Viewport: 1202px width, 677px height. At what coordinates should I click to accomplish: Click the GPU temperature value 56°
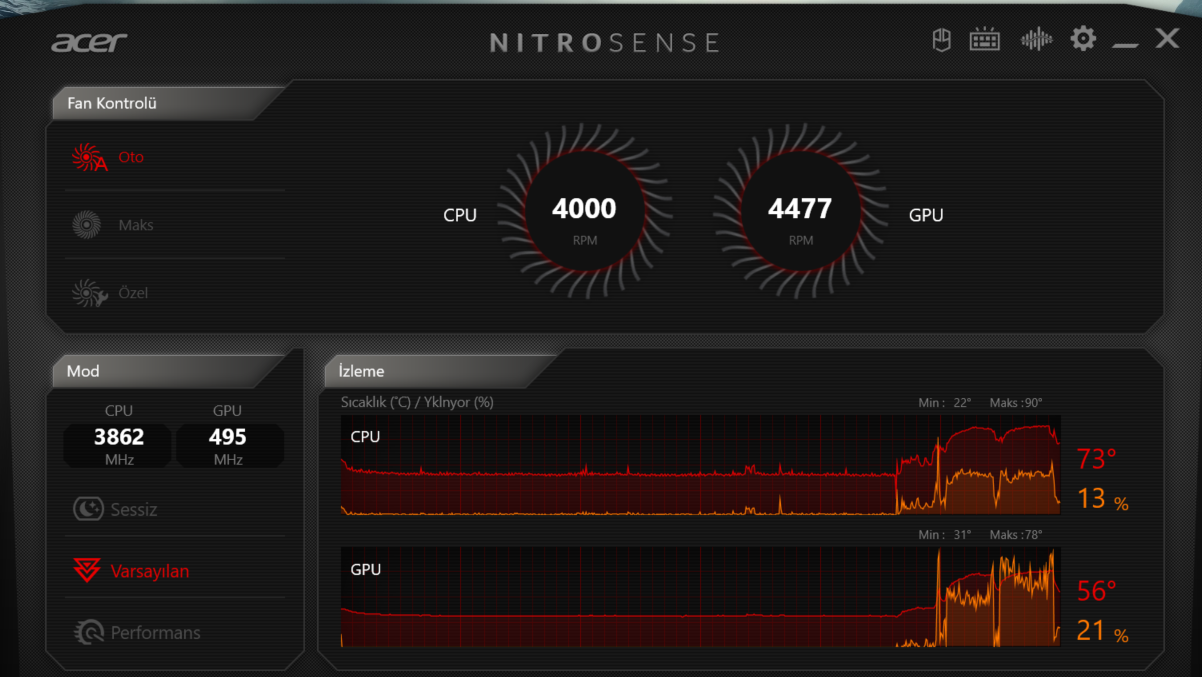(1096, 591)
